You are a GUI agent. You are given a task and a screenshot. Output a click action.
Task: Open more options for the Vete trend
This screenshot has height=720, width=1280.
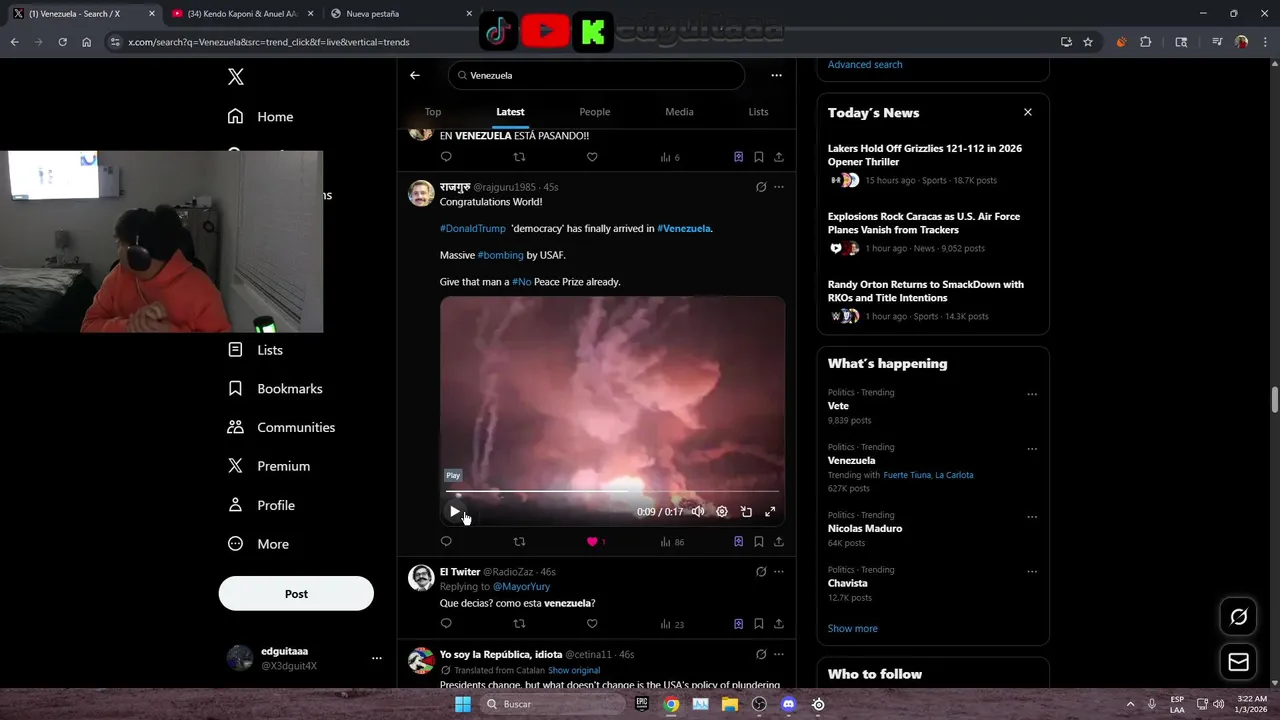coord(1032,394)
